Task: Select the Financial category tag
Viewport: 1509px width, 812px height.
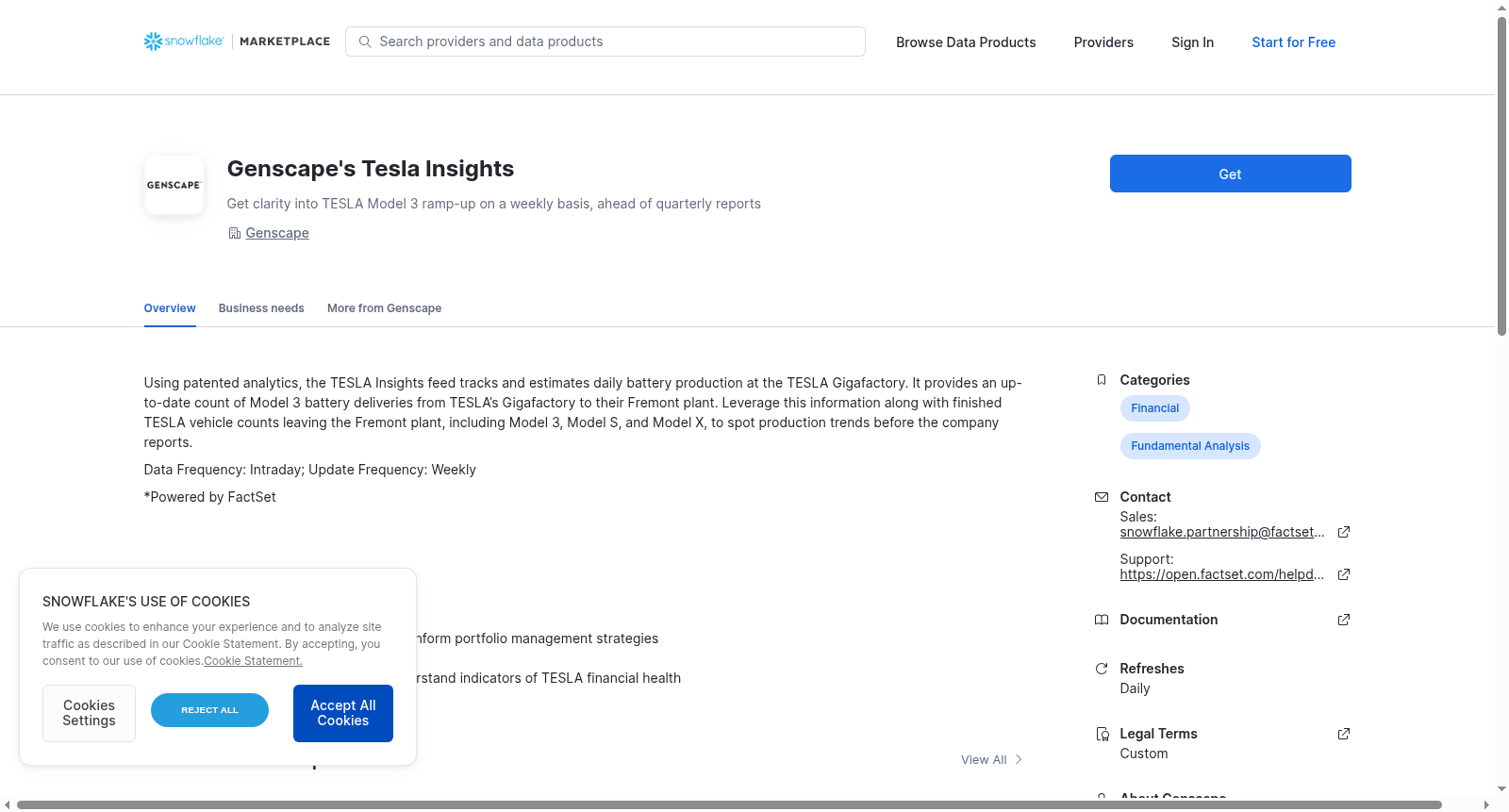Action: click(x=1154, y=408)
